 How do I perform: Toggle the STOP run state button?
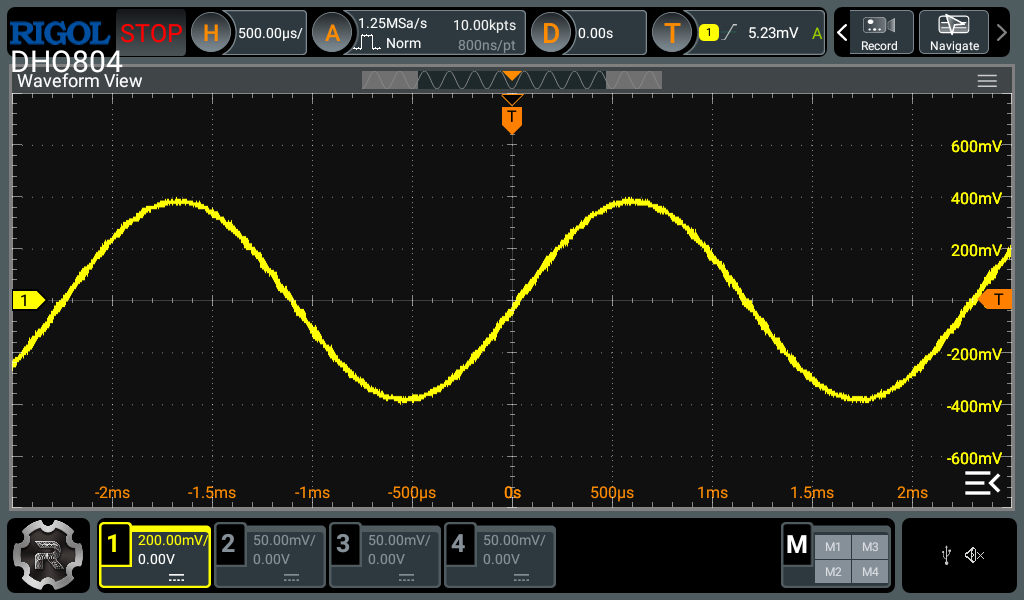click(151, 33)
